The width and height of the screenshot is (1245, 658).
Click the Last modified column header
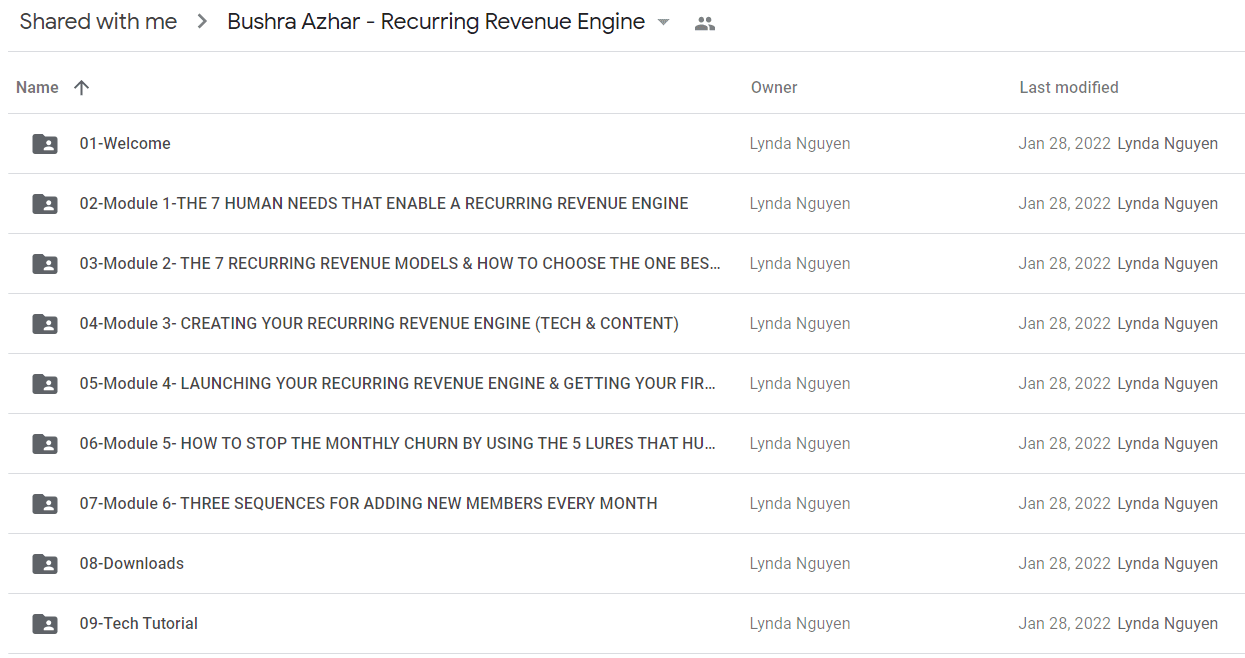pos(1069,87)
